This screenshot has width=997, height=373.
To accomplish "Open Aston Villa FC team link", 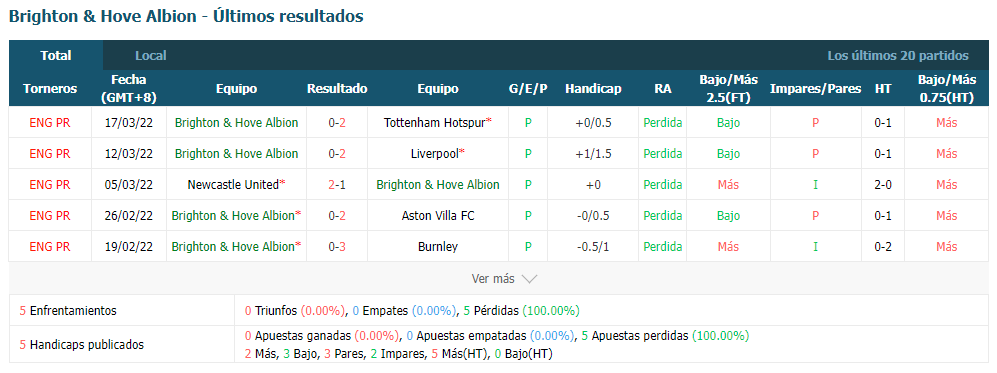I will [x=437, y=215].
